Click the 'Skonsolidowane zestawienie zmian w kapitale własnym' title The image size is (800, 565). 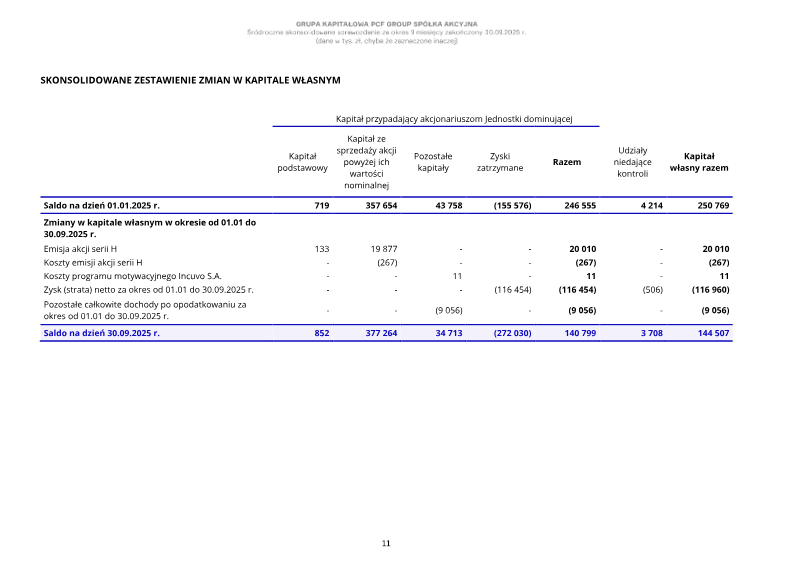click(190, 79)
